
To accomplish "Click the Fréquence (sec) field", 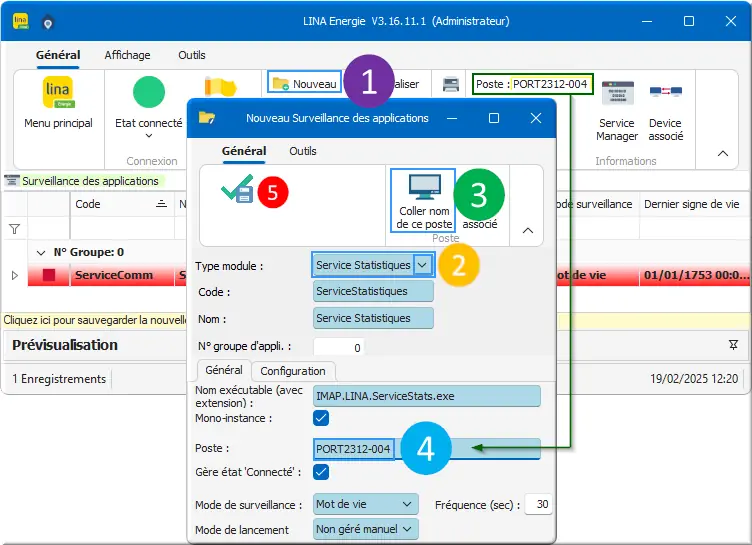I will pyautogui.click(x=538, y=504).
